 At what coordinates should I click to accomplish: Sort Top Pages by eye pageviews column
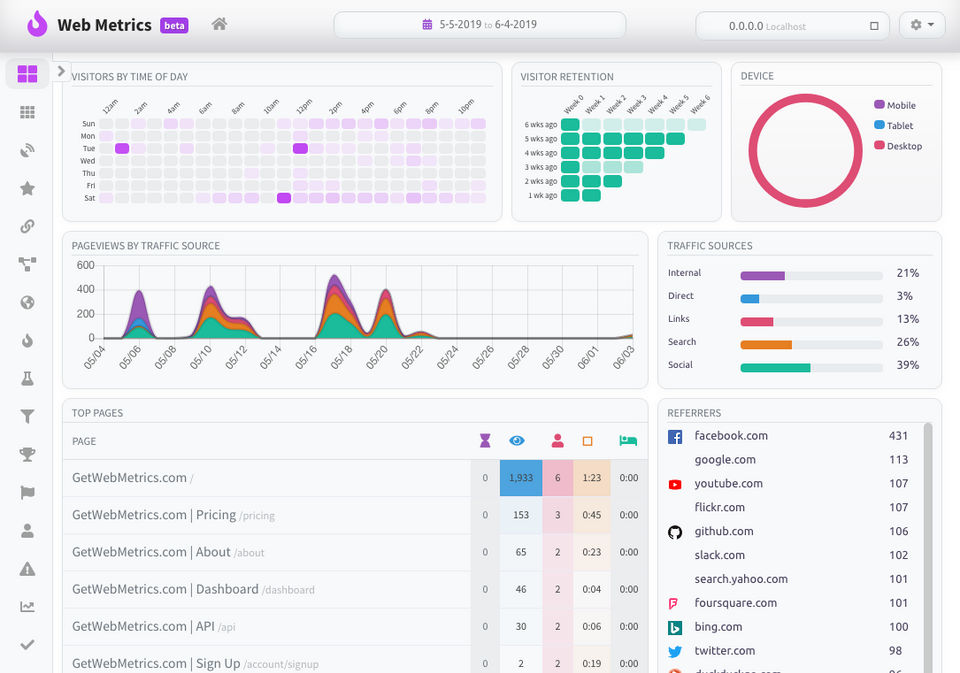(517, 441)
